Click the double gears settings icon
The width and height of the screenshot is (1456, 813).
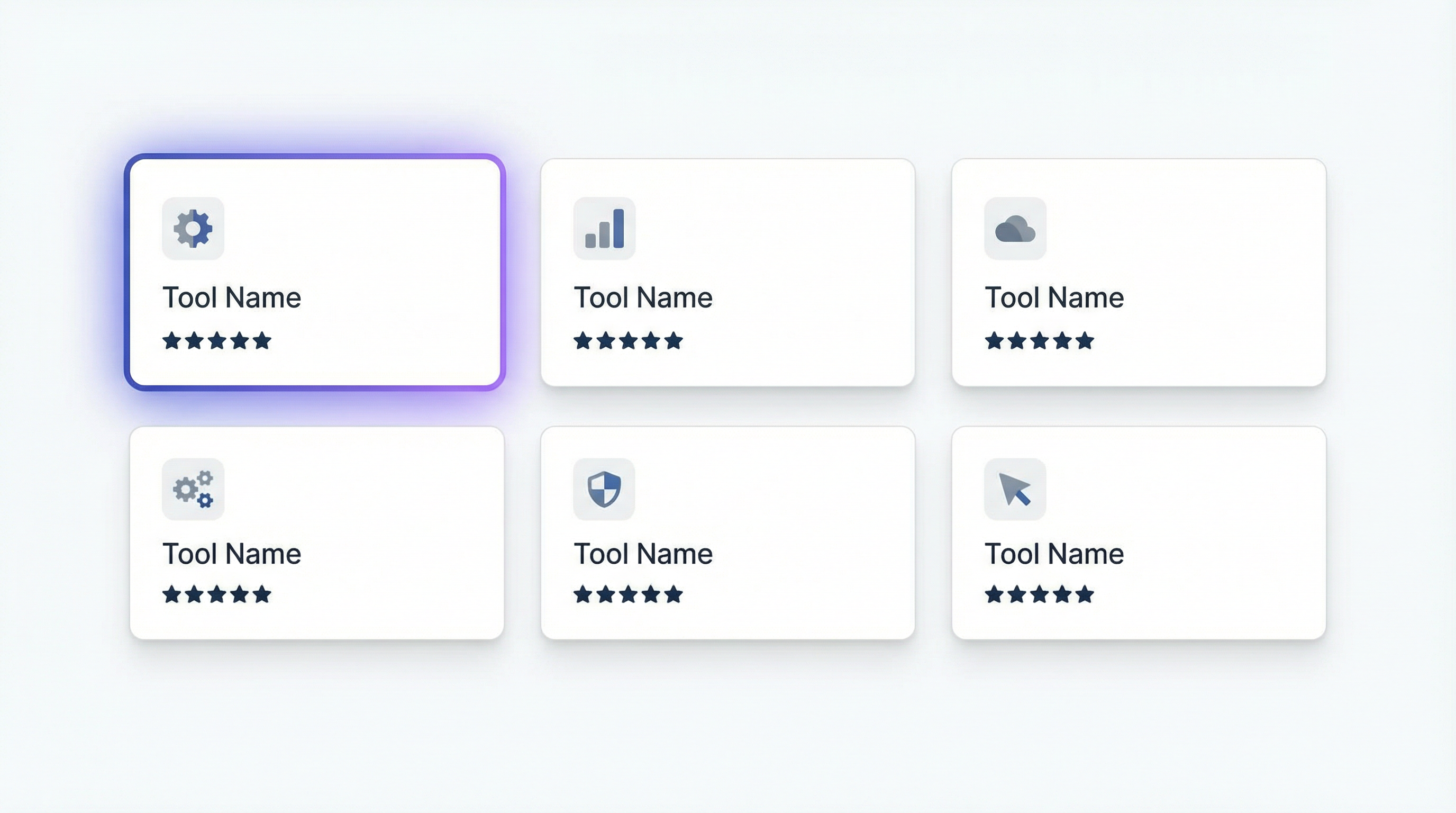[193, 490]
